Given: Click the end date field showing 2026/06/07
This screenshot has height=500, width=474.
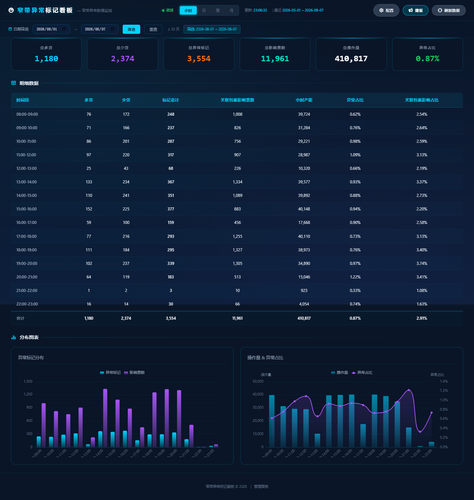Looking at the screenshot, I should (x=100, y=29).
